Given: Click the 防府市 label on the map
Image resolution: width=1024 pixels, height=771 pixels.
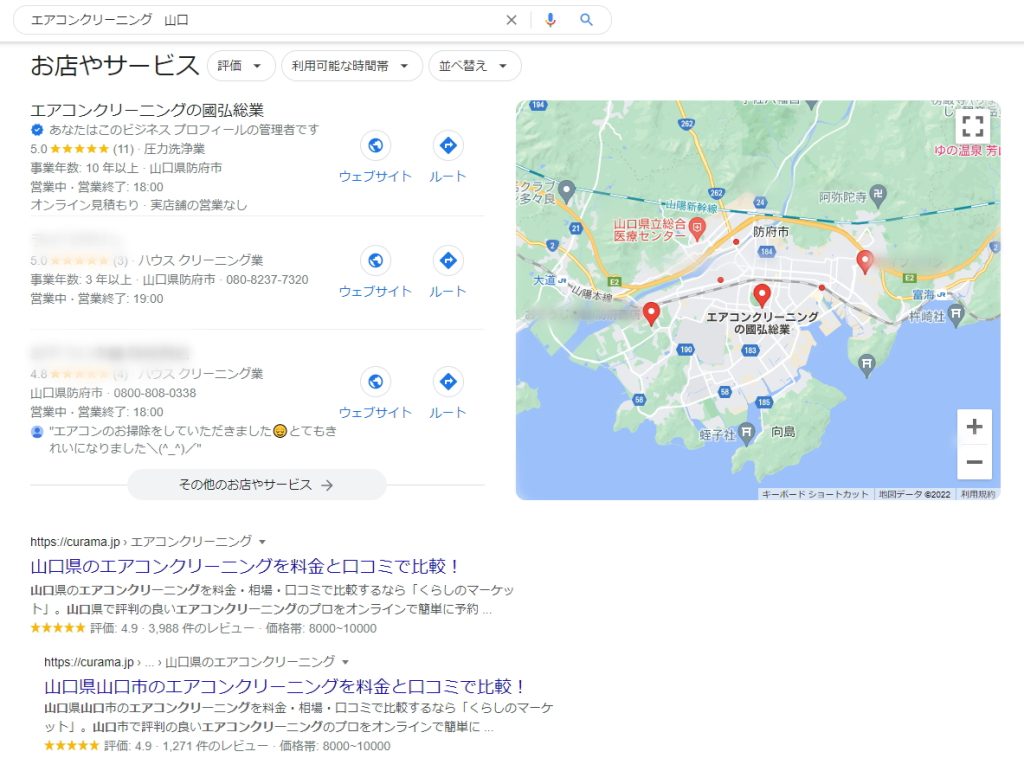Looking at the screenshot, I should click(x=771, y=232).
